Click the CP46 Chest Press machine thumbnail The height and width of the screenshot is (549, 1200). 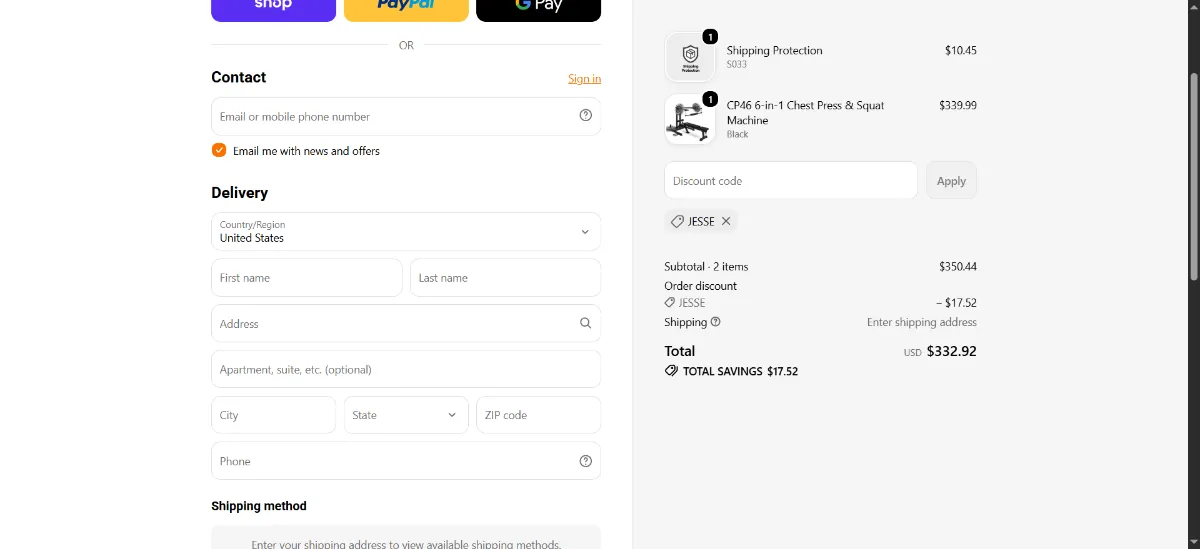click(690, 119)
